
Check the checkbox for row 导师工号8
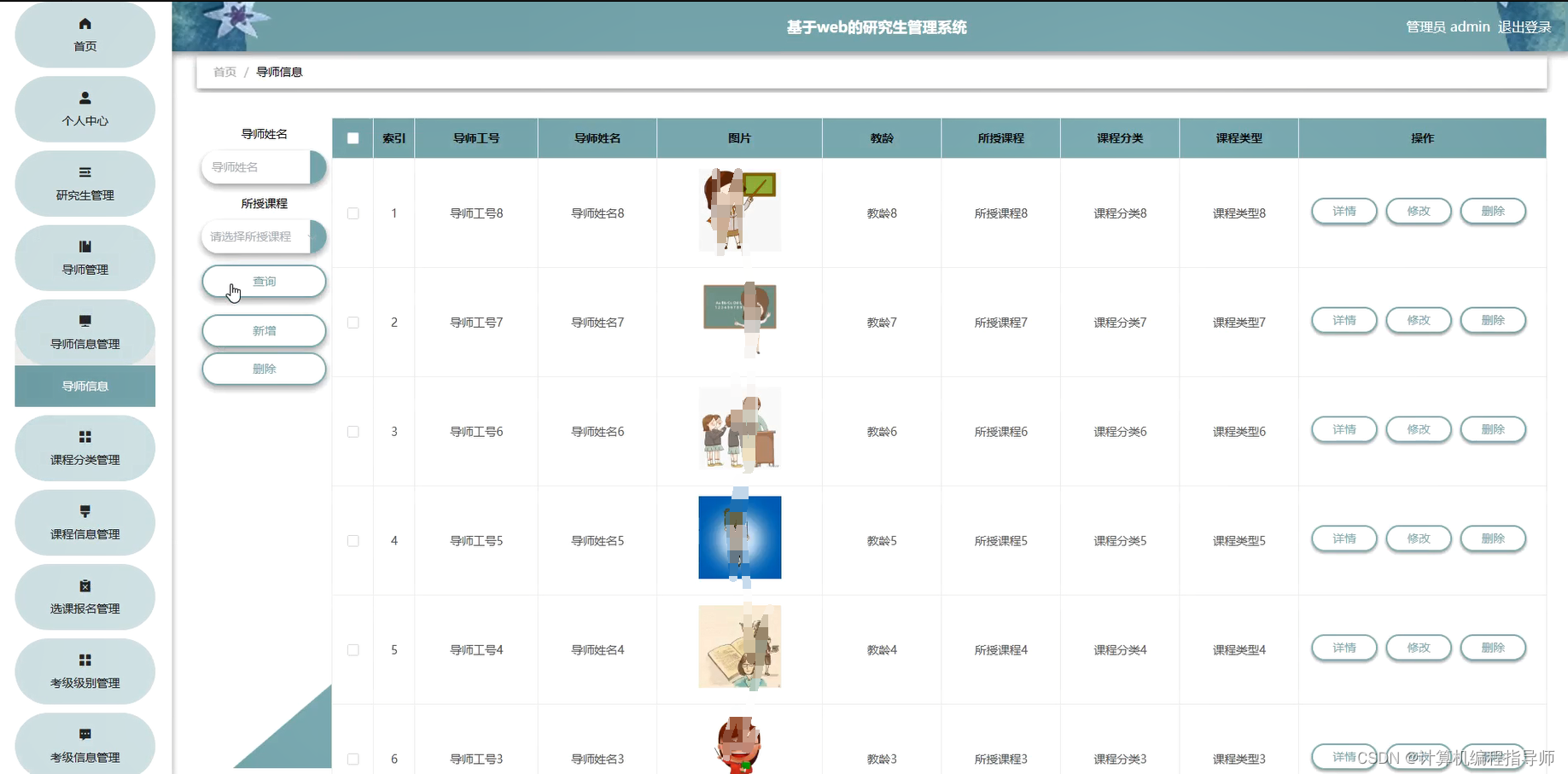[353, 213]
